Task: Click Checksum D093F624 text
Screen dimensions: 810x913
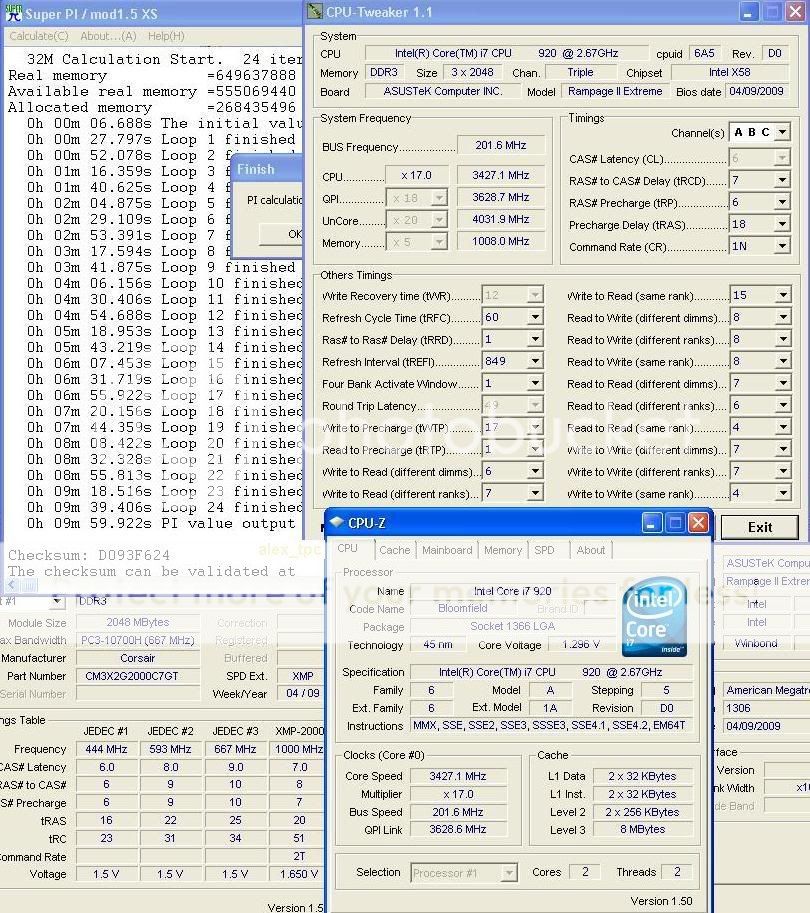Action: (89, 555)
